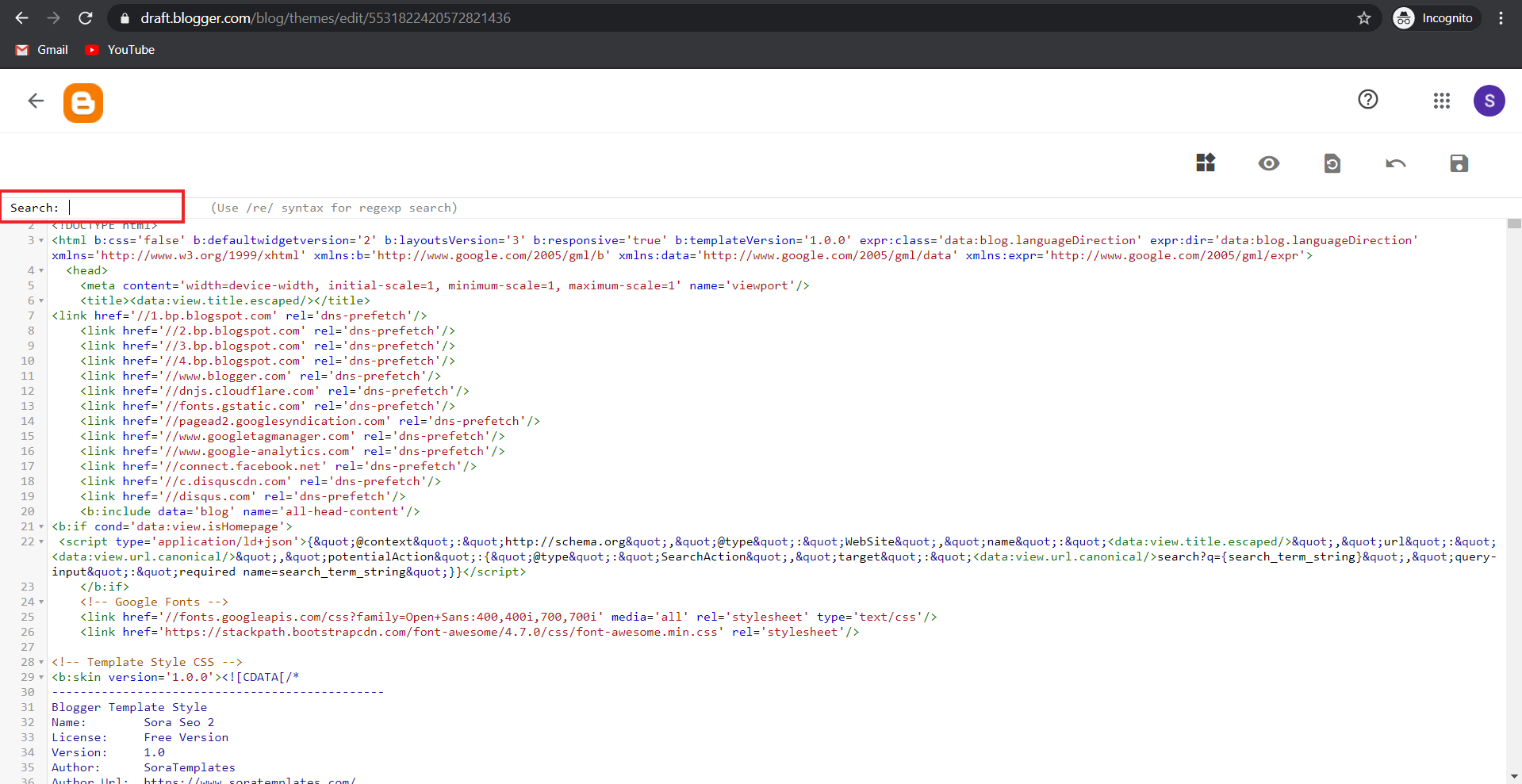The image size is (1522, 784).
Task: Click the //fonts.gstatic.com prefetch line
Action: tap(268, 406)
